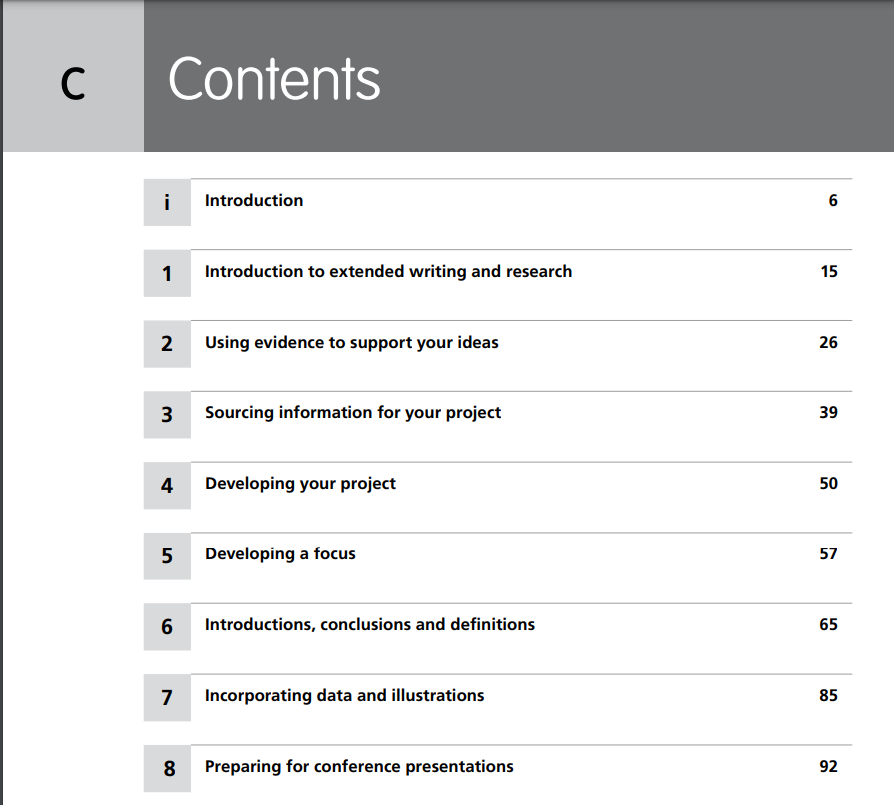This screenshot has height=805, width=894.
Task: Click page number 92
Action: point(828,767)
